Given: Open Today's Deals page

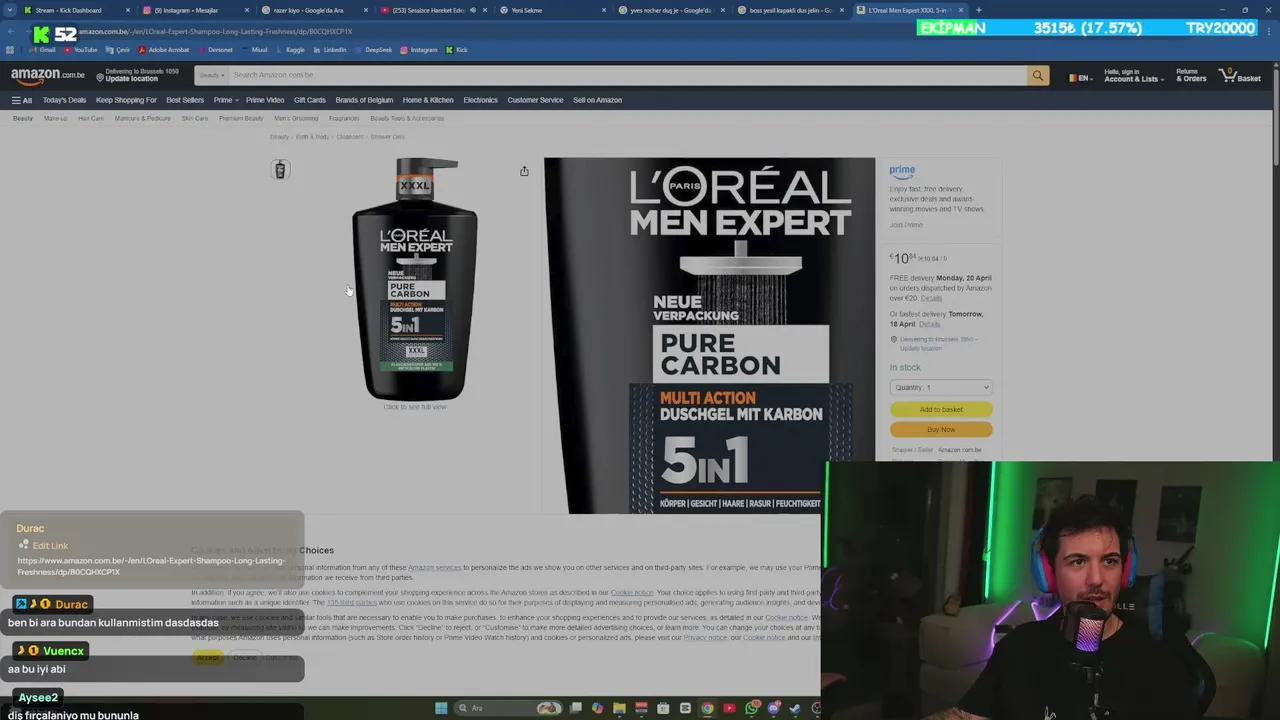Looking at the screenshot, I should (x=64, y=100).
